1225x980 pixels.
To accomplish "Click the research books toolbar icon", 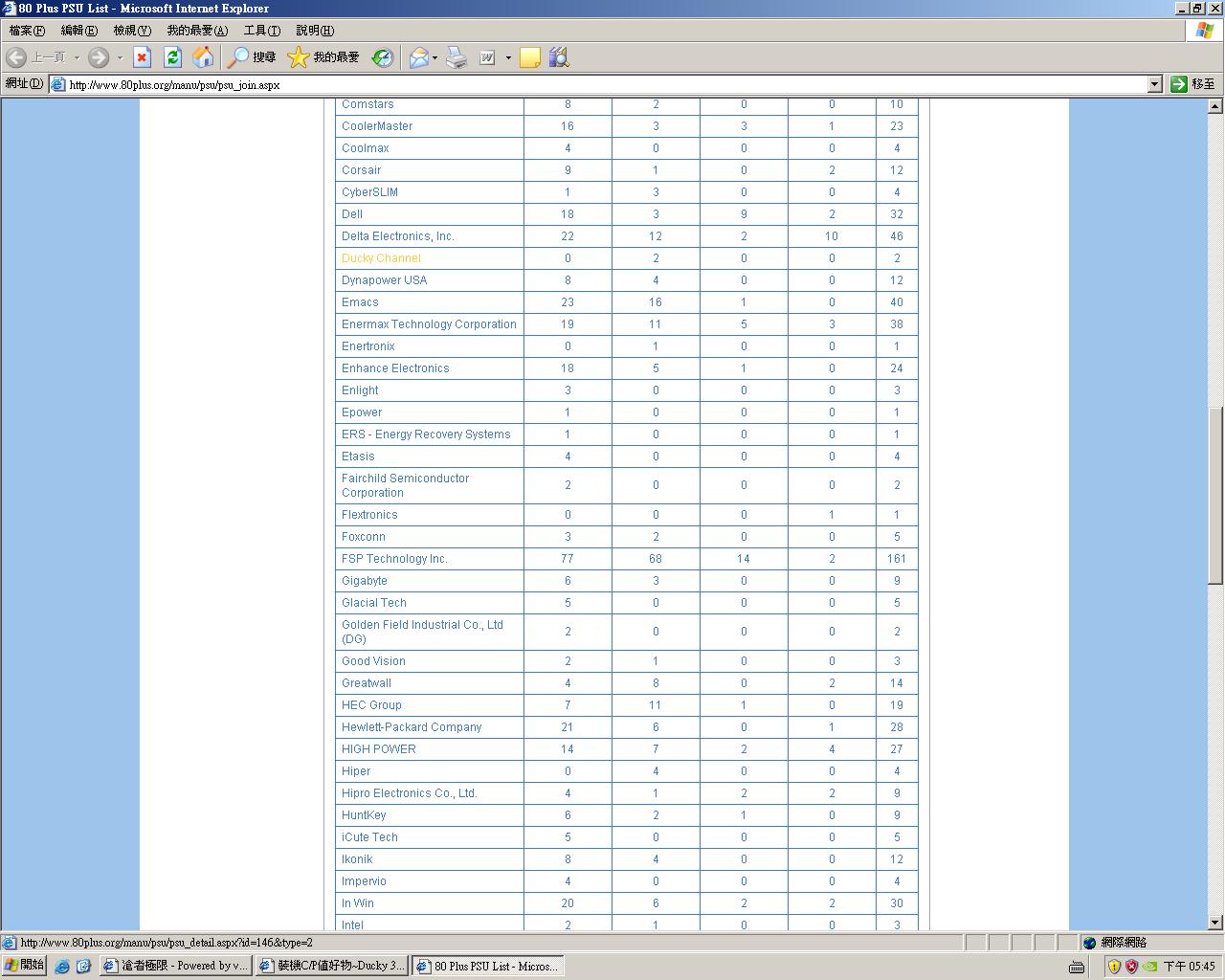I will (560, 57).
